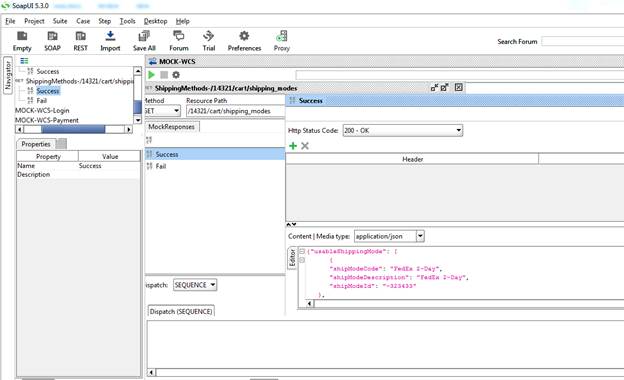Start the MOCK-WCS mock service
The image size is (624, 380).
click(x=151, y=75)
